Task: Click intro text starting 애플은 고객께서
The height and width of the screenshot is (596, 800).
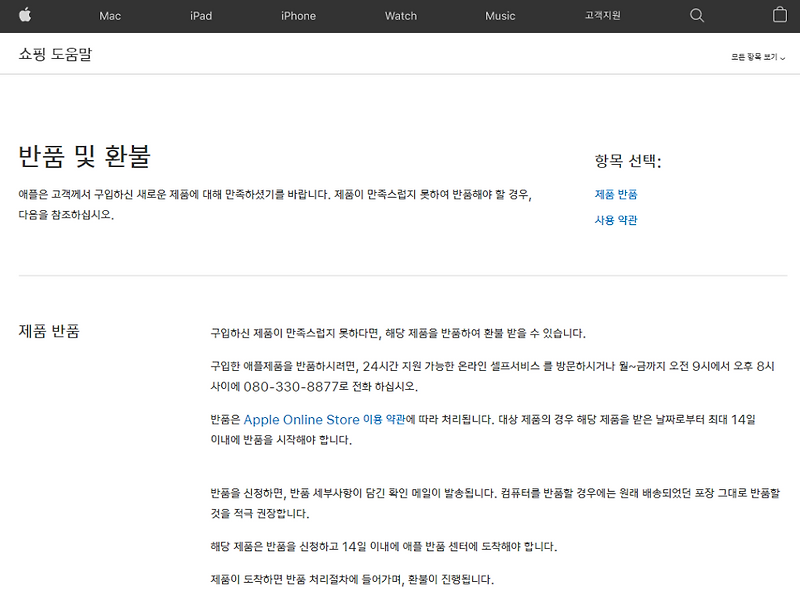Action: (x=276, y=204)
